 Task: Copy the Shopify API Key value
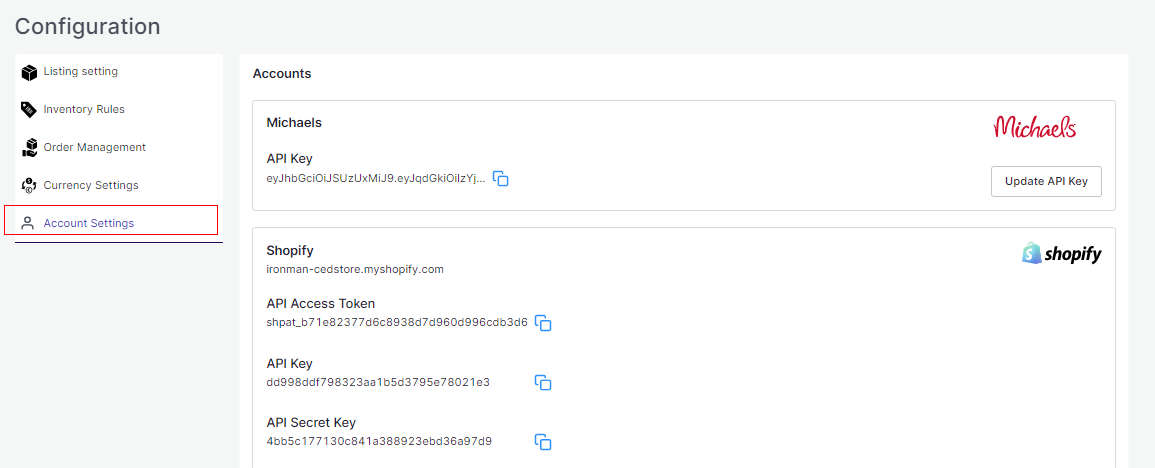[x=543, y=382]
